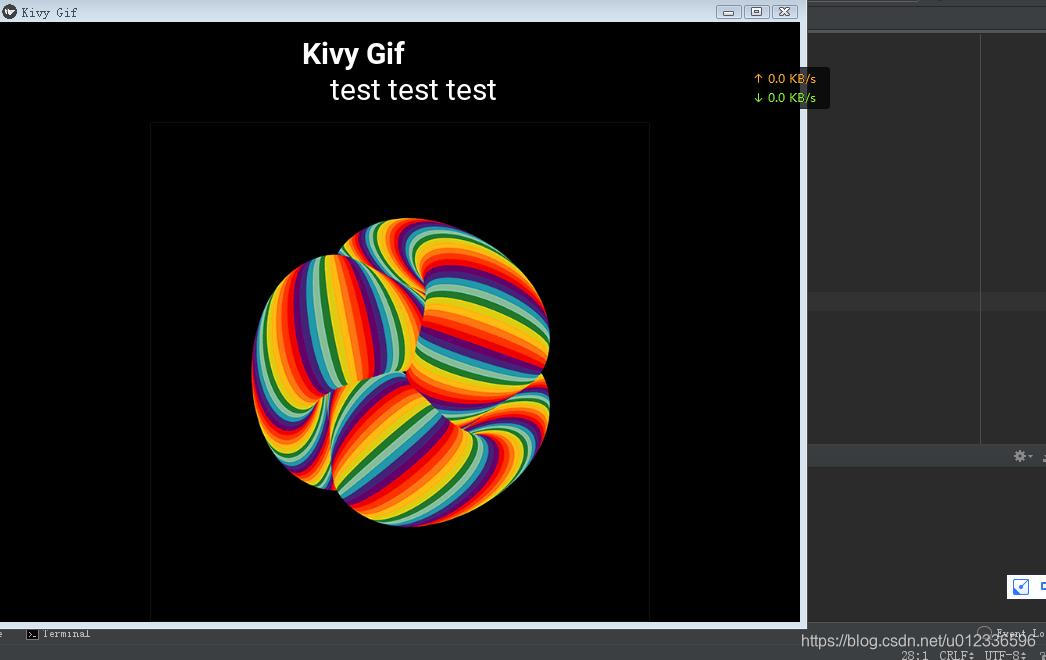
Task: Click the download speed arrow in TrafficMonitor
Action: [758, 97]
